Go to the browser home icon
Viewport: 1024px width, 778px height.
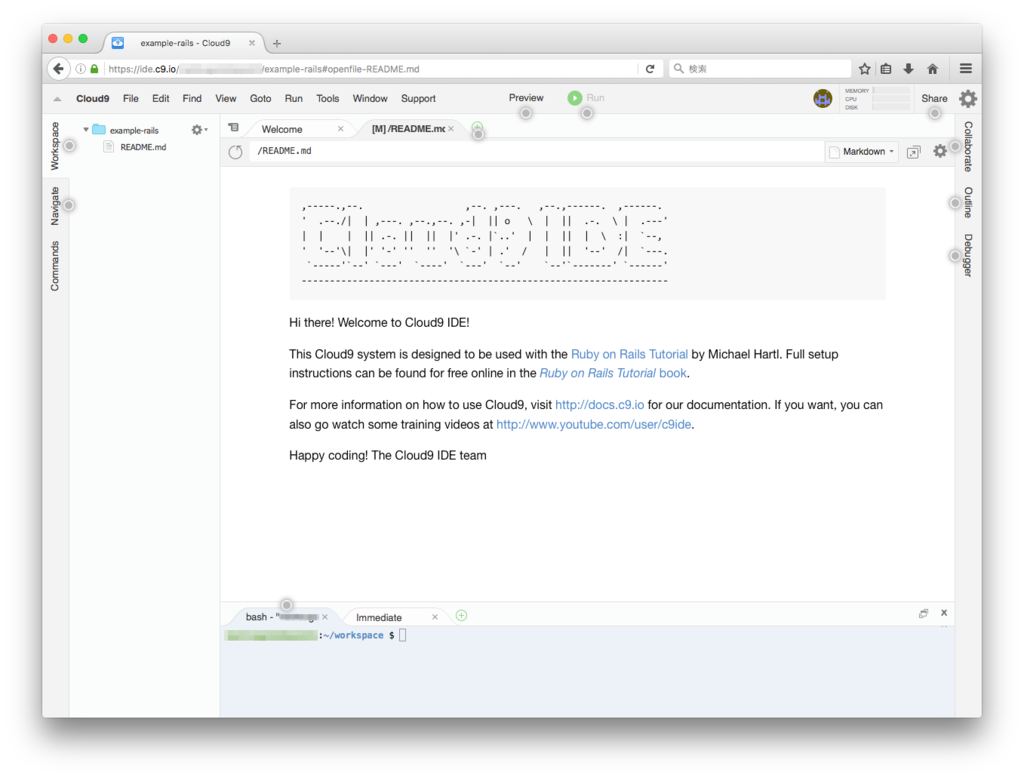coord(933,69)
